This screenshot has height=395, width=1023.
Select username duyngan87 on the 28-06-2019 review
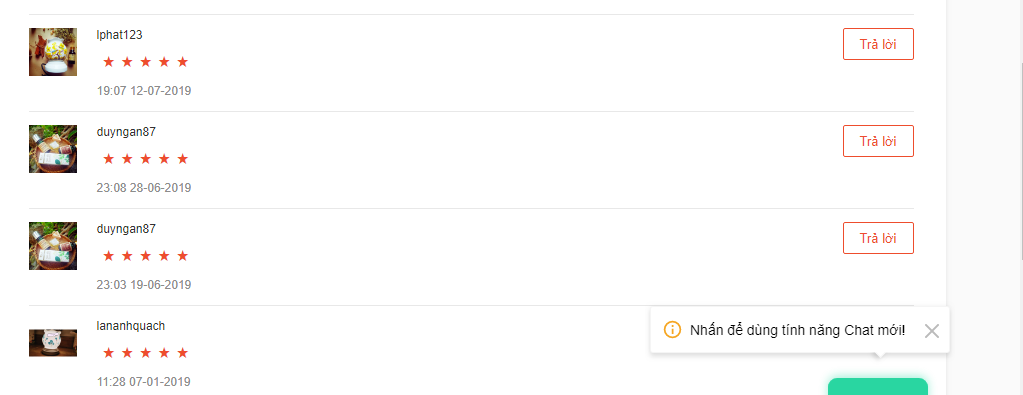[126, 132]
